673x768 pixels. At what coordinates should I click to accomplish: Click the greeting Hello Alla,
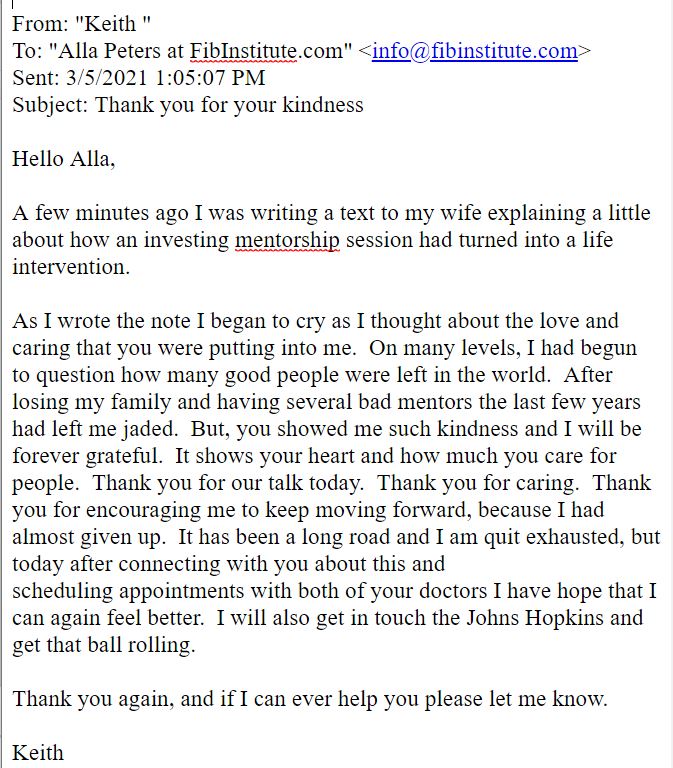[x=64, y=159]
